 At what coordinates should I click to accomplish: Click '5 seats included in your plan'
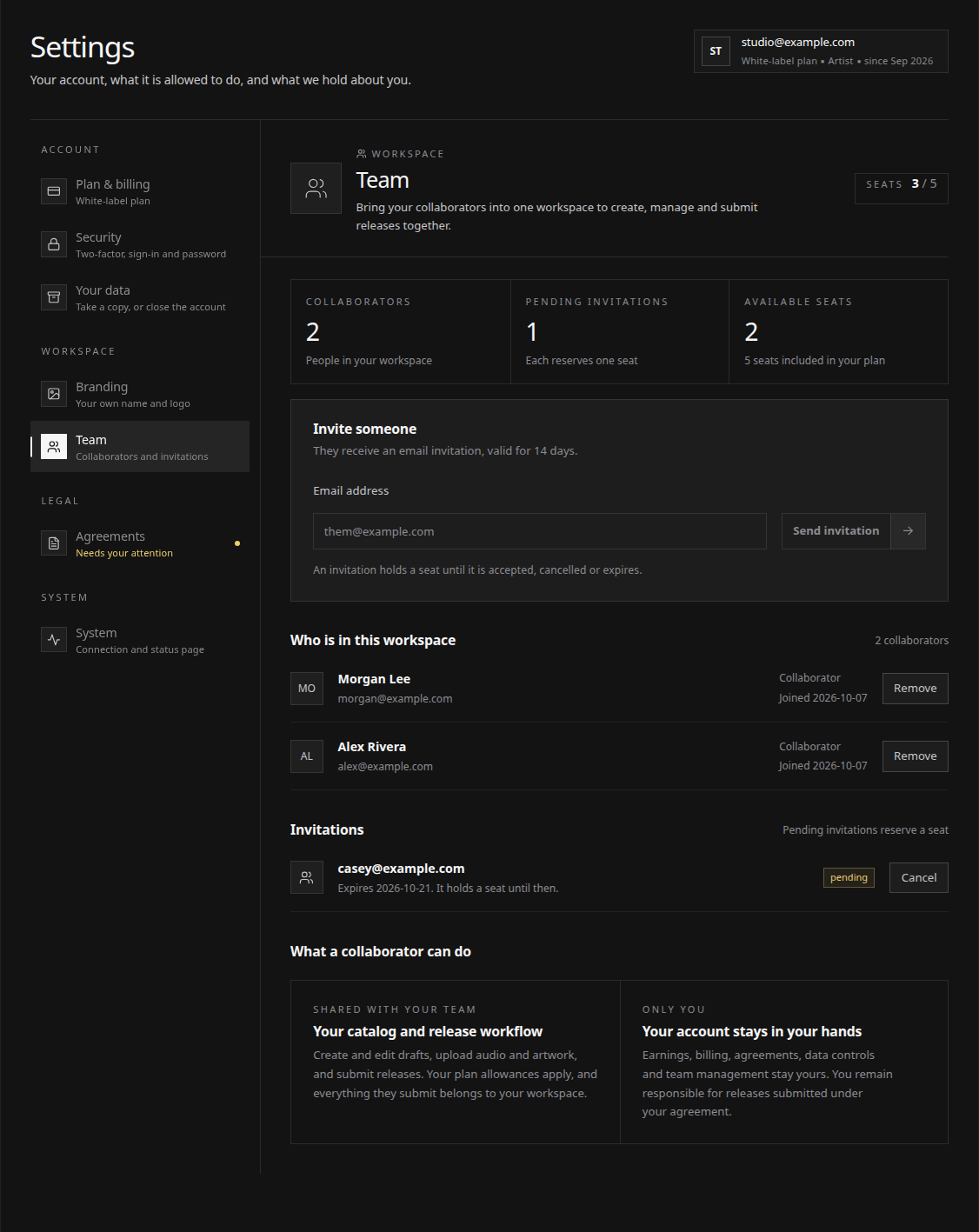pos(815,361)
